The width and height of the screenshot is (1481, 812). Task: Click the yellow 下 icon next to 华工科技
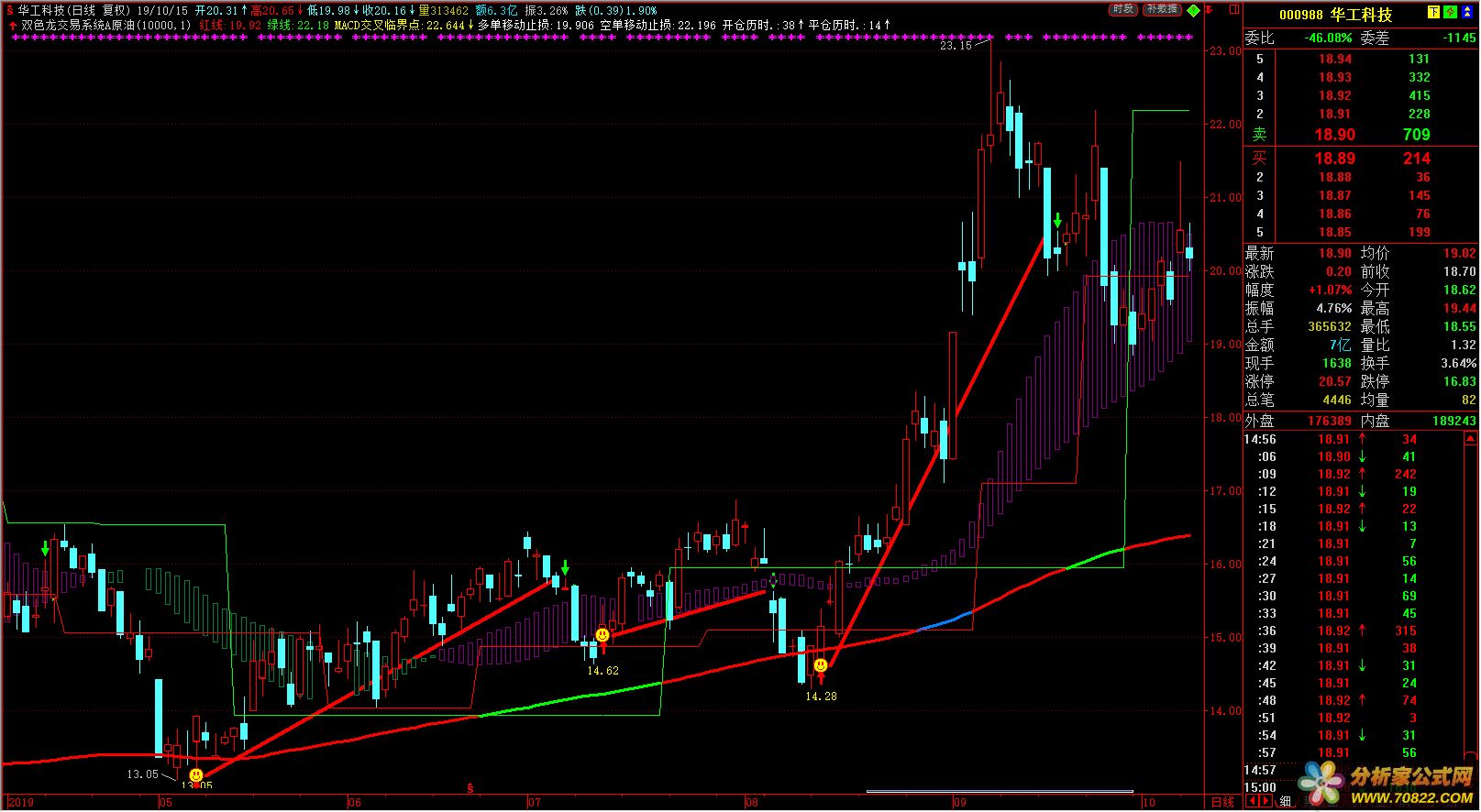[x=1433, y=14]
